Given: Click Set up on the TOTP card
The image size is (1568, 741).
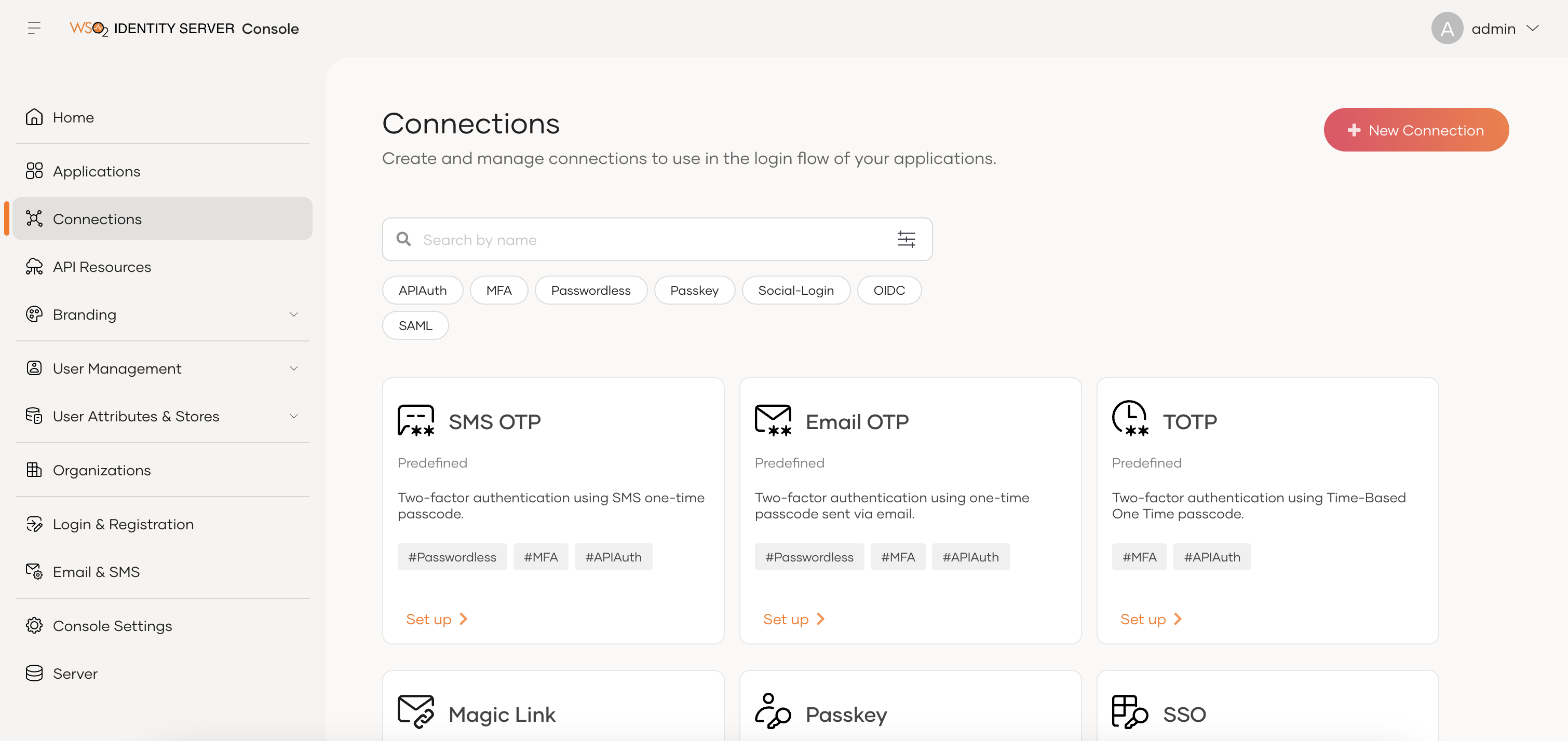Looking at the screenshot, I should pos(1151,619).
